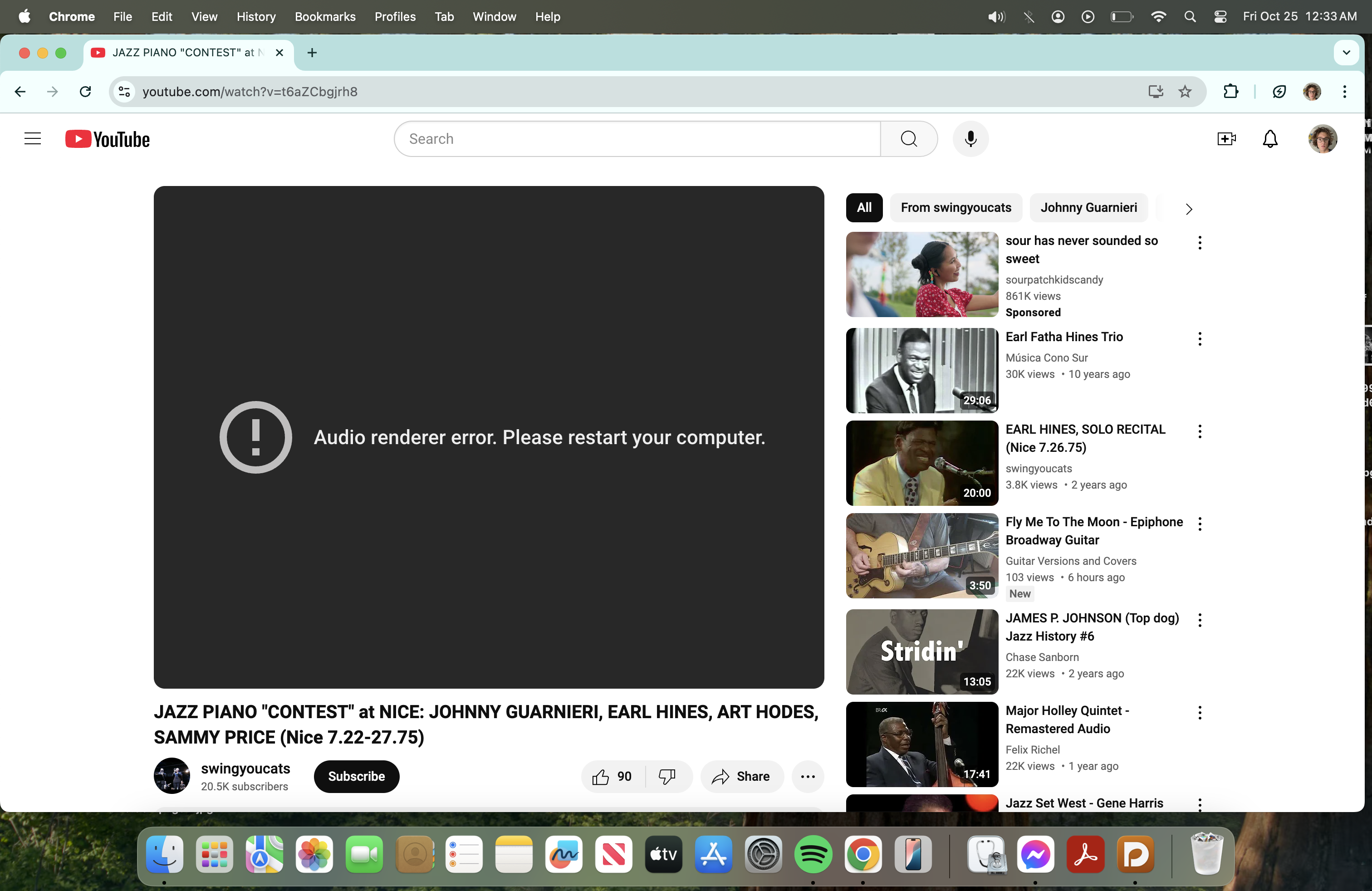Expand more filter chips with the right chevron
Image resolution: width=1372 pixels, height=891 pixels.
(x=1189, y=209)
